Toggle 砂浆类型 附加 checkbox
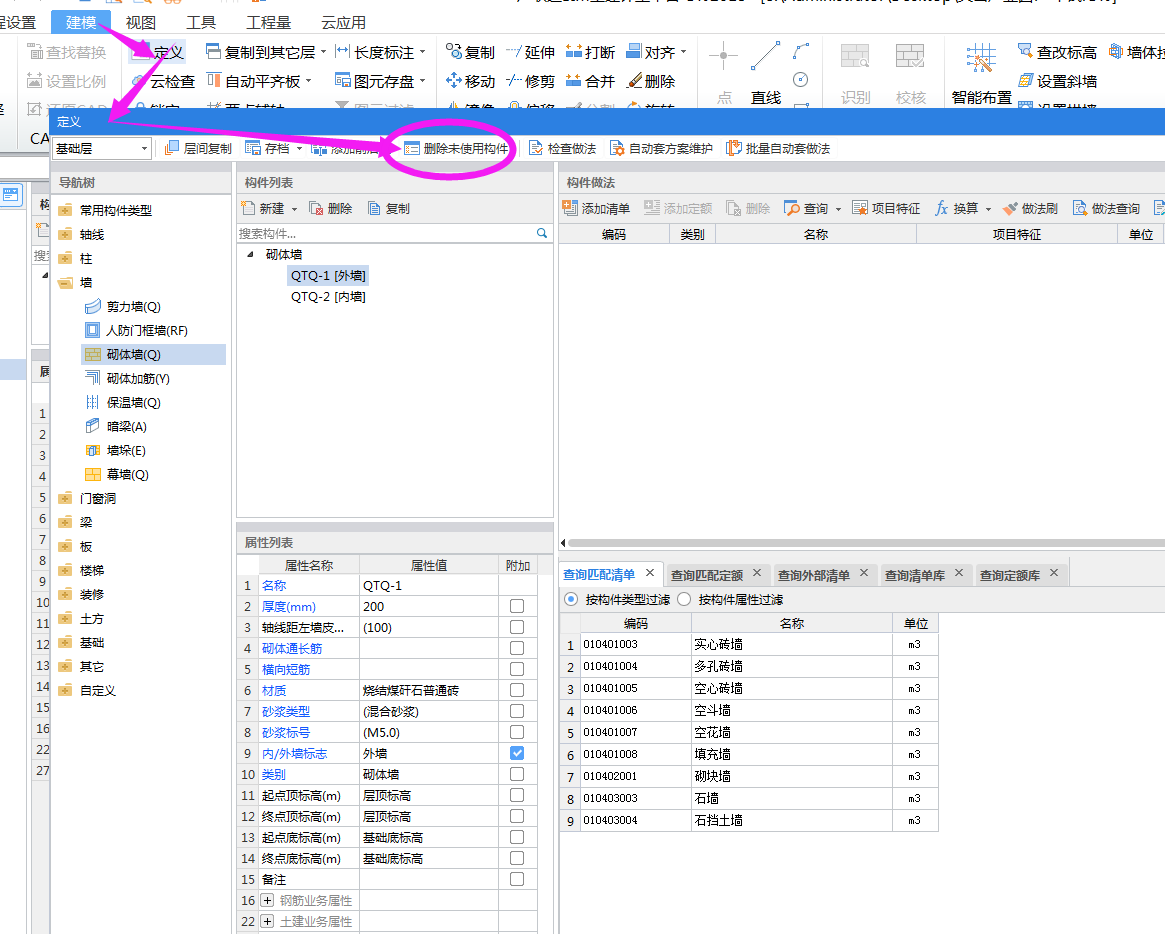This screenshot has height=934, width=1165. [517, 711]
